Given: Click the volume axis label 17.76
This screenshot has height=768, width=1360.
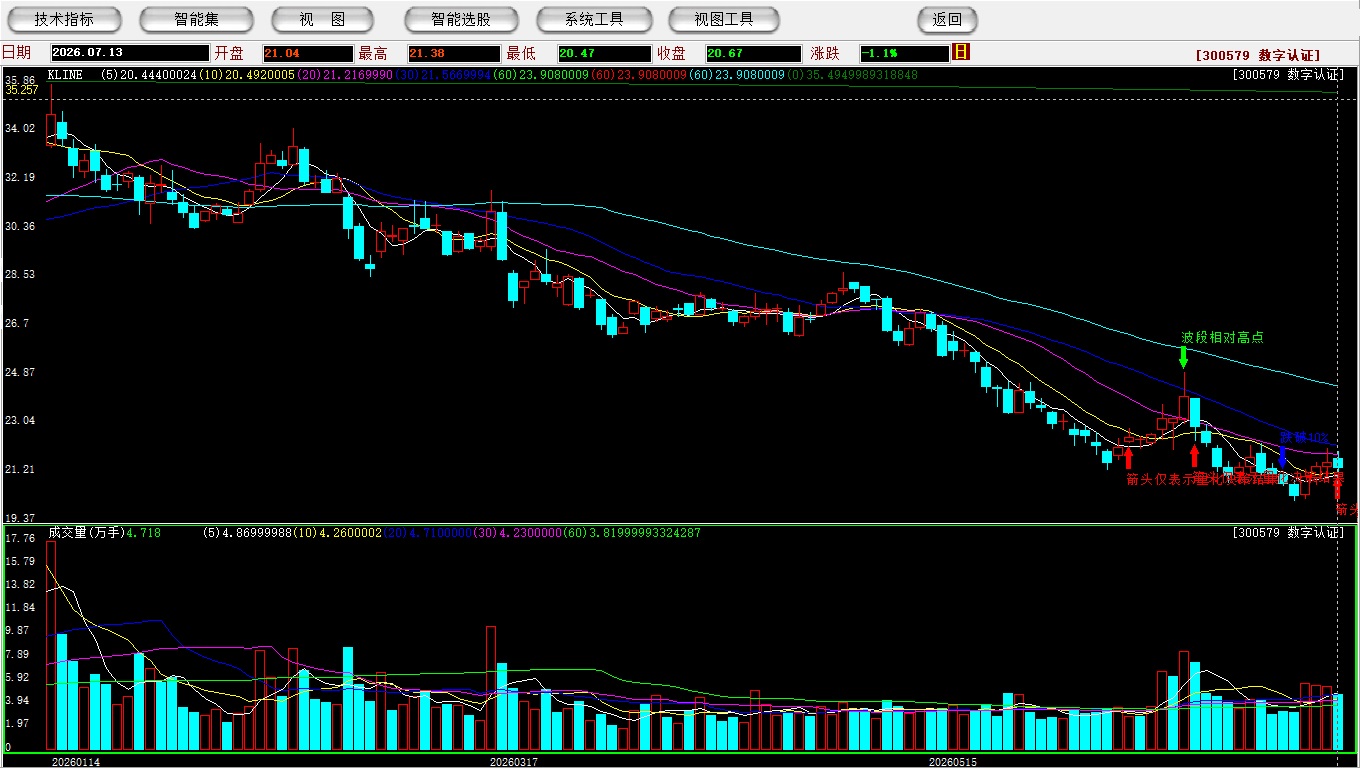Looking at the screenshot, I should coord(20,538).
